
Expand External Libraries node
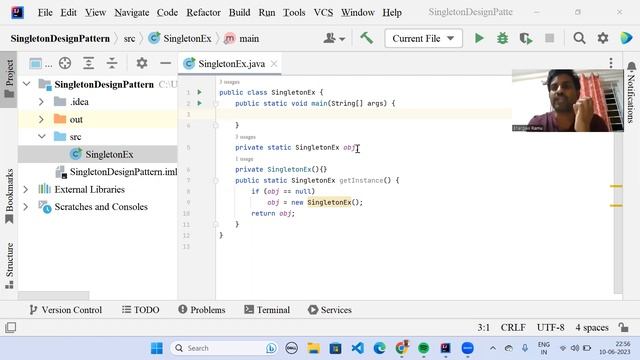pyautogui.click(x=26, y=189)
